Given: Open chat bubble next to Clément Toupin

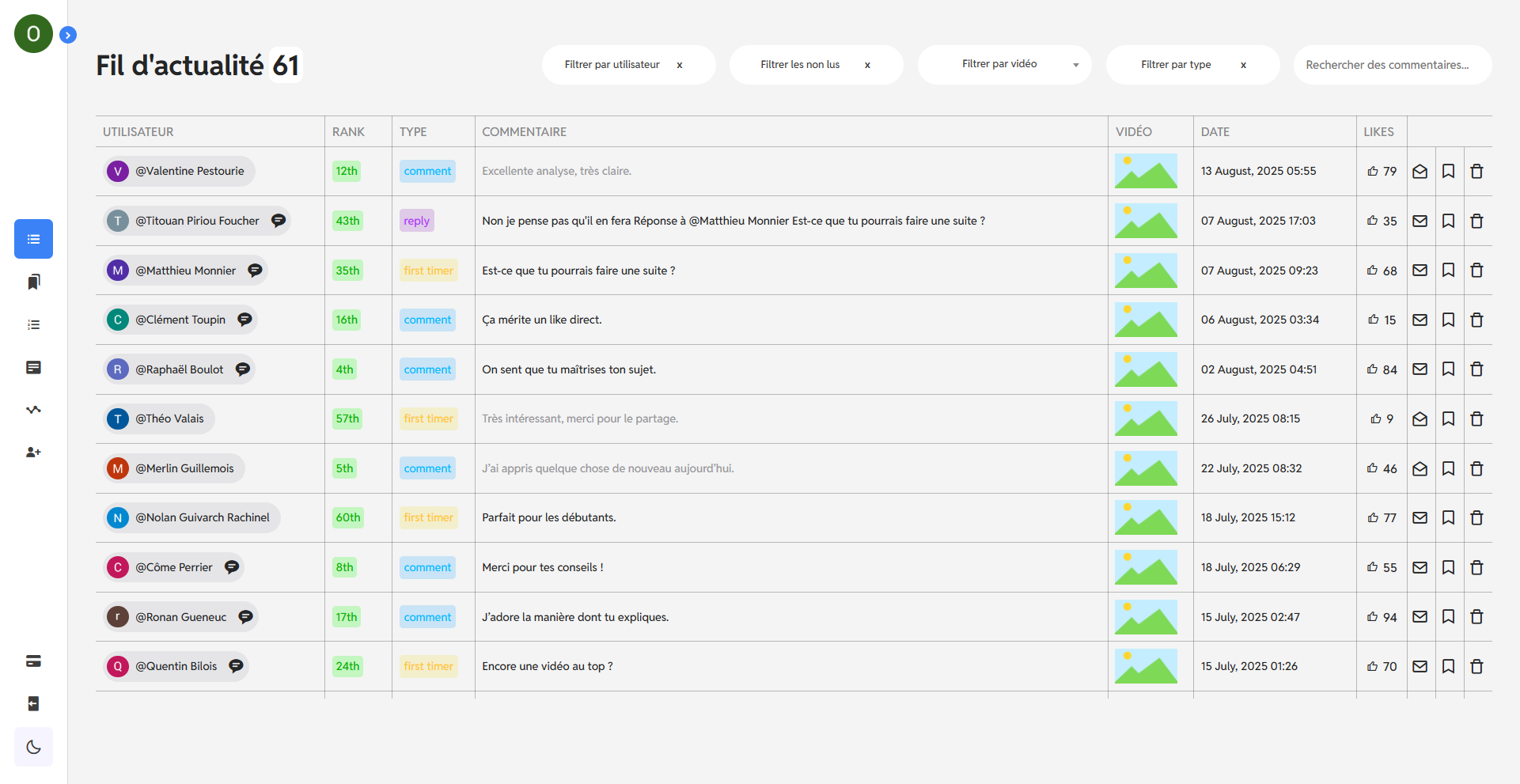Looking at the screenshot, I should click(x=244, y=320).
